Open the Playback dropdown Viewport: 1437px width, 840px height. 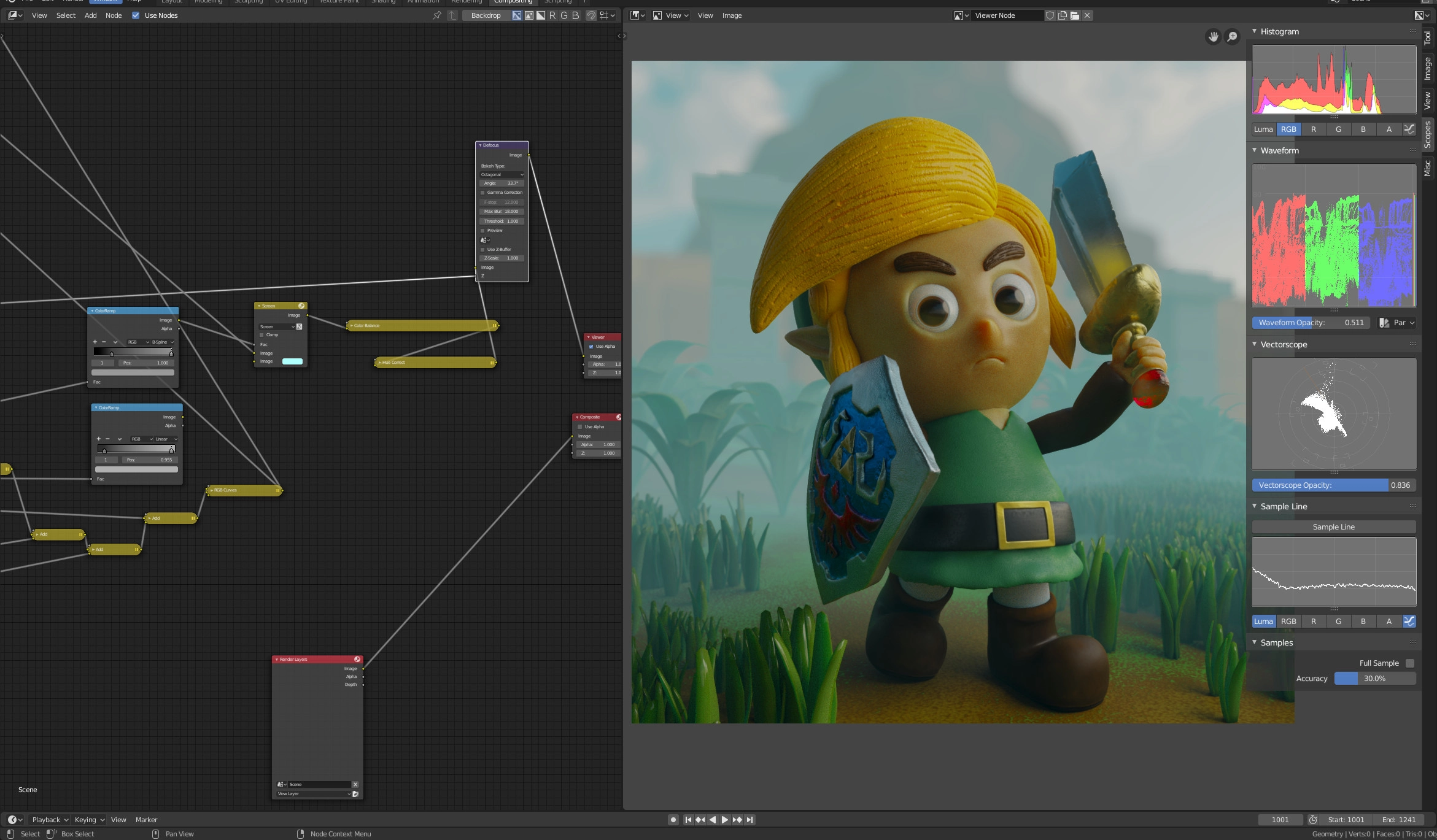(x=50, y=820)
